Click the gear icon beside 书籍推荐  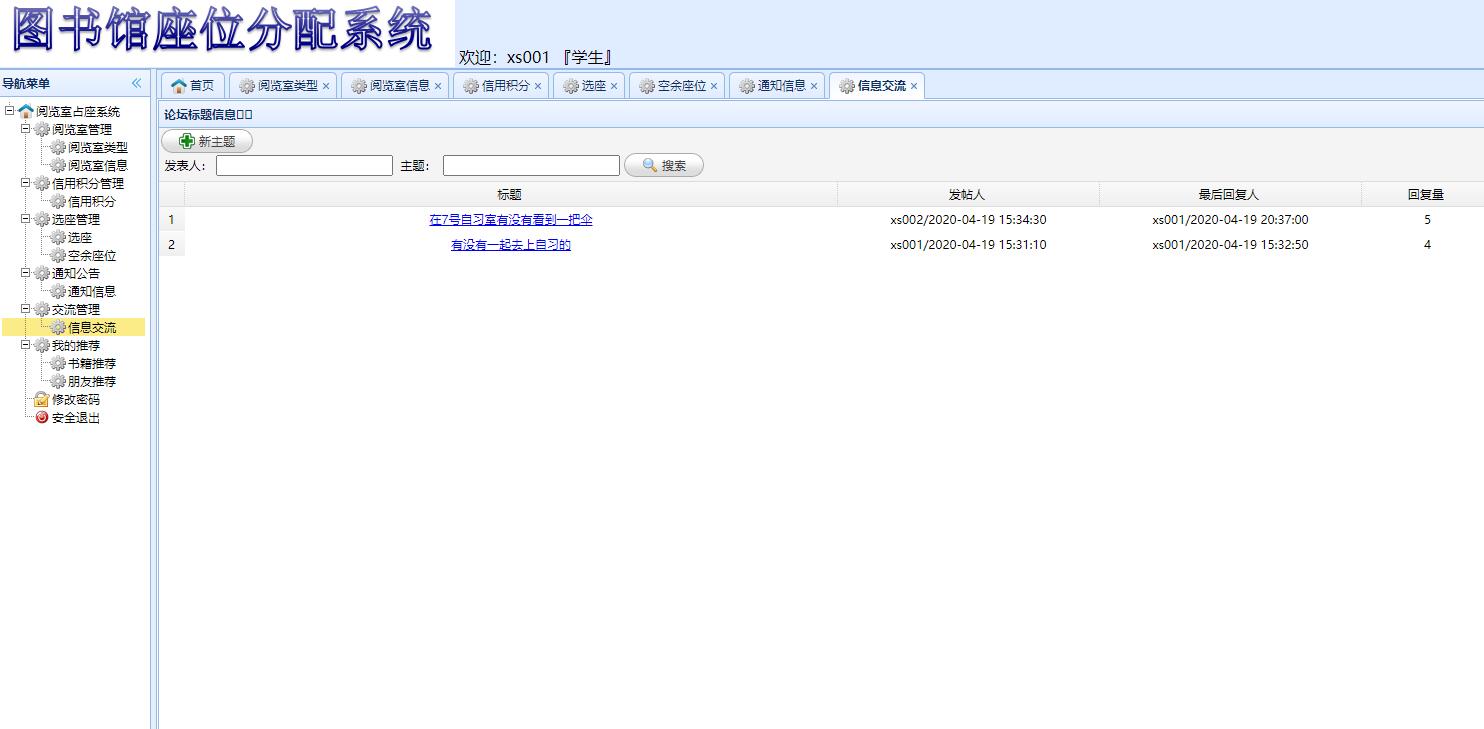(56, 363)
